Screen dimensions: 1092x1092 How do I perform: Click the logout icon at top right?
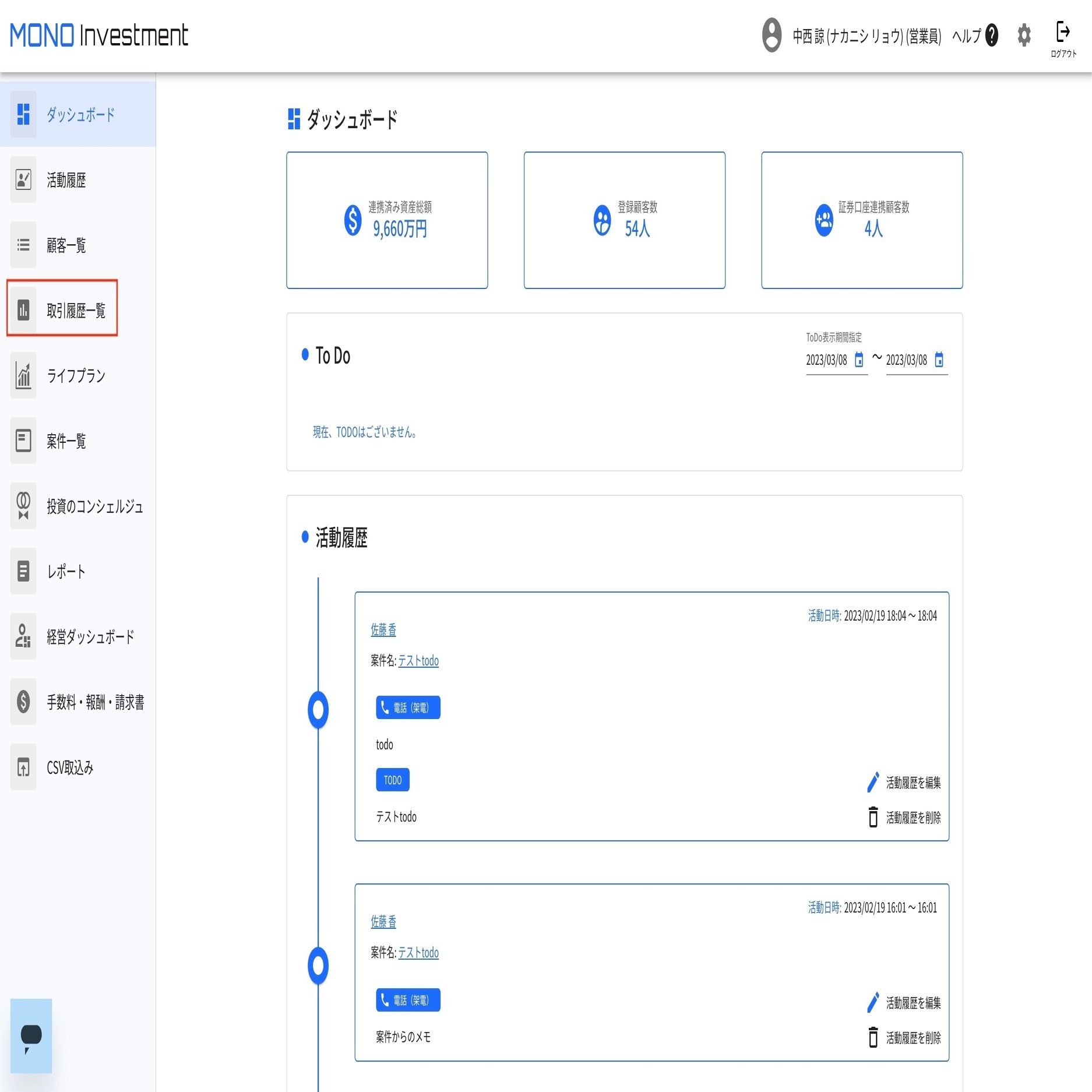pos(1063,33)
